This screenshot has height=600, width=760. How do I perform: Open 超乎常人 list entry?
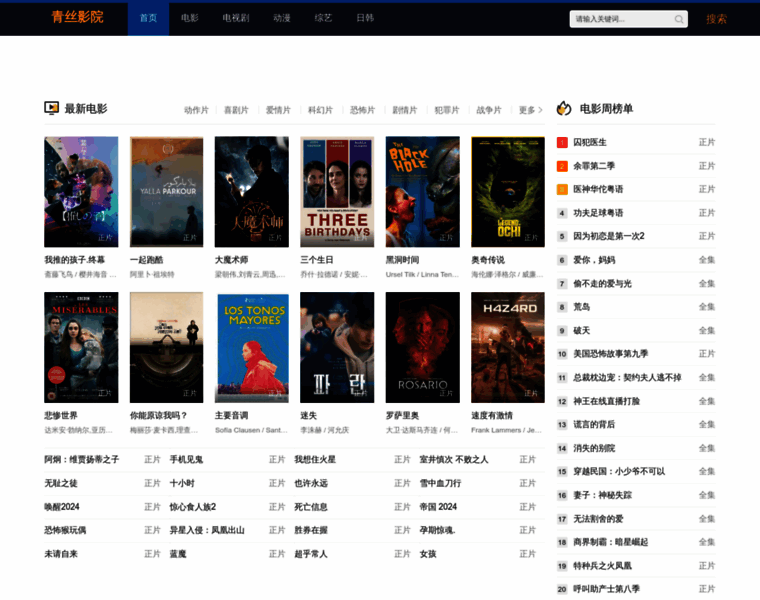pyautogui.click(x=311, y=554)
